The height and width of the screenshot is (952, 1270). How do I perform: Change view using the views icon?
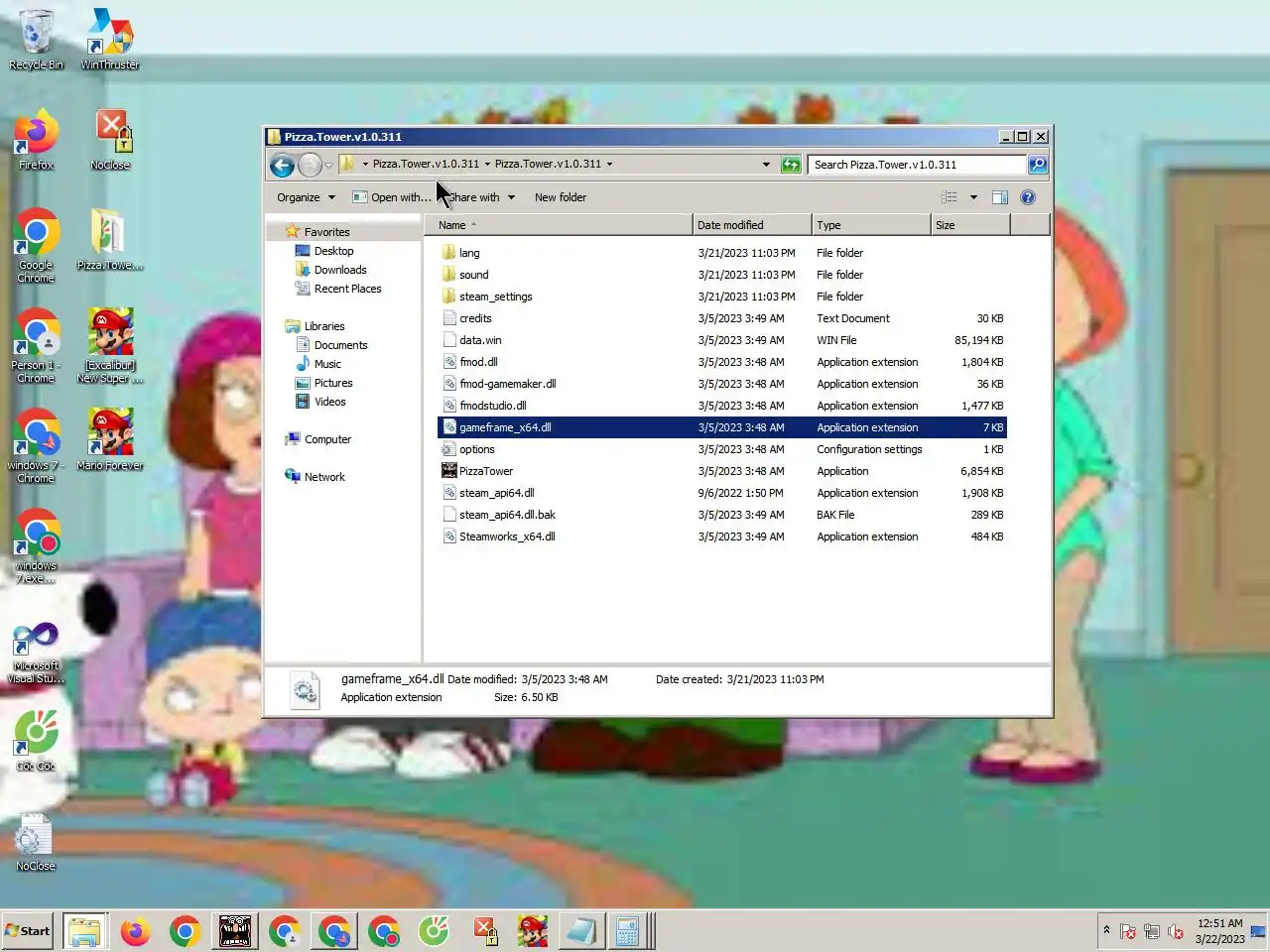click(x=950, y=197)
